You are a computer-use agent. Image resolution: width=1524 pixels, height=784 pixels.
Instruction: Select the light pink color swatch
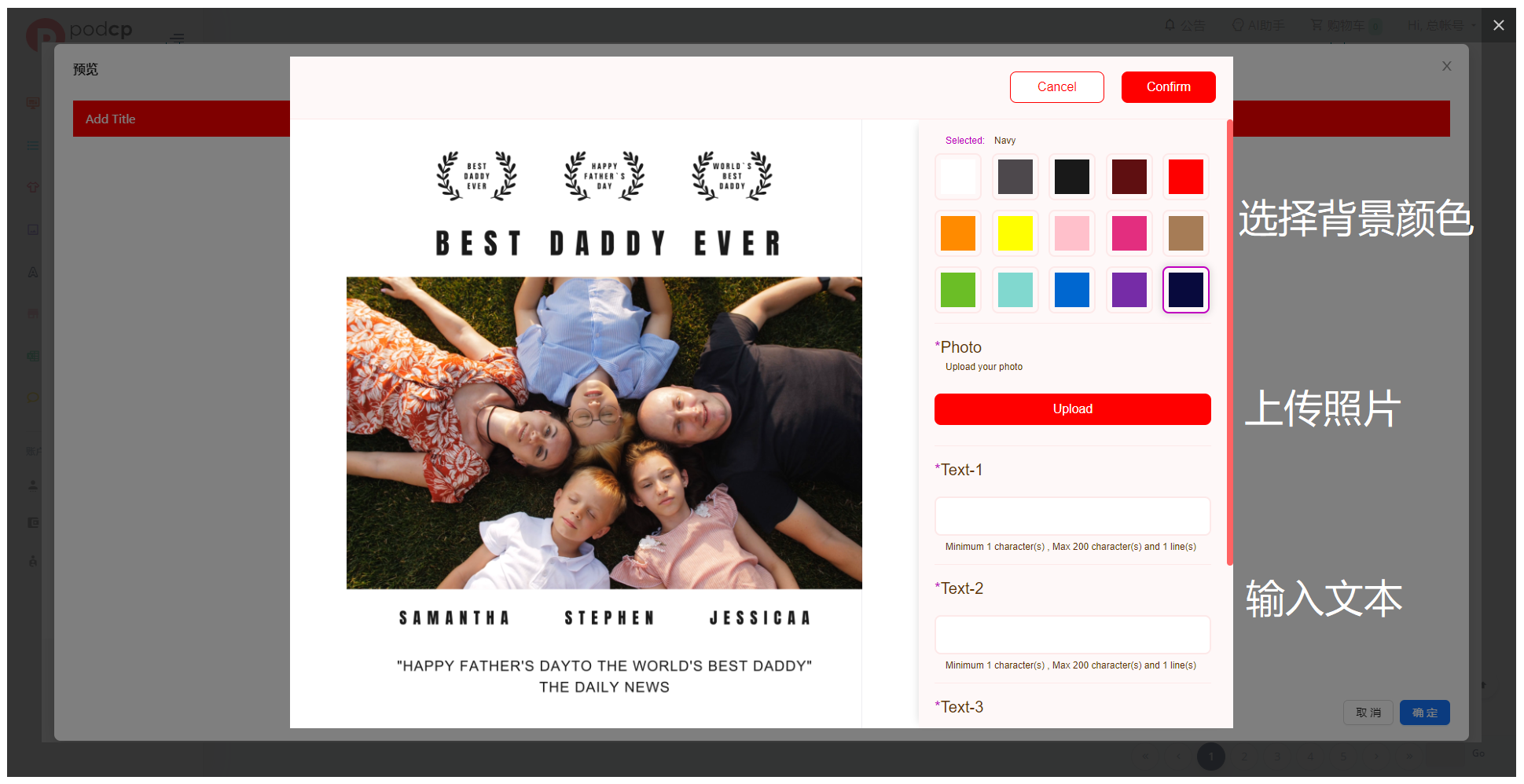[1072, 233]
